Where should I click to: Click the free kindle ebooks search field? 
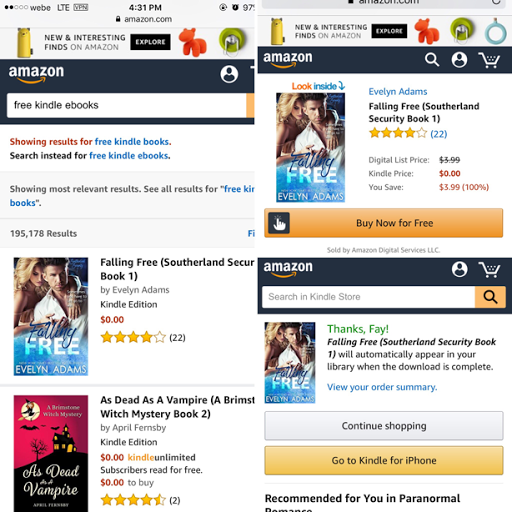(126, 105)
